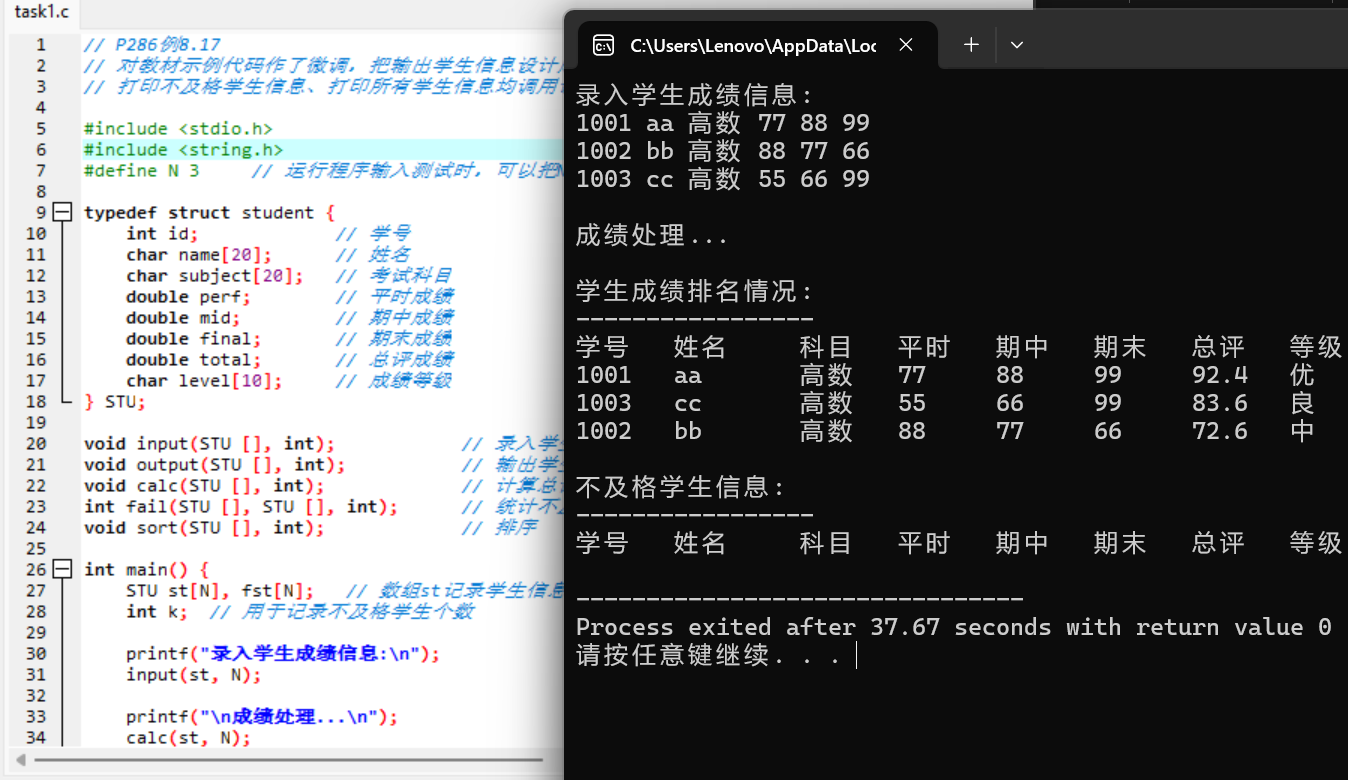Viewport: 1348px width, 780px height.
Task: Open the new tab dropdown chevron in the terminal
Action: [1016, 44]
